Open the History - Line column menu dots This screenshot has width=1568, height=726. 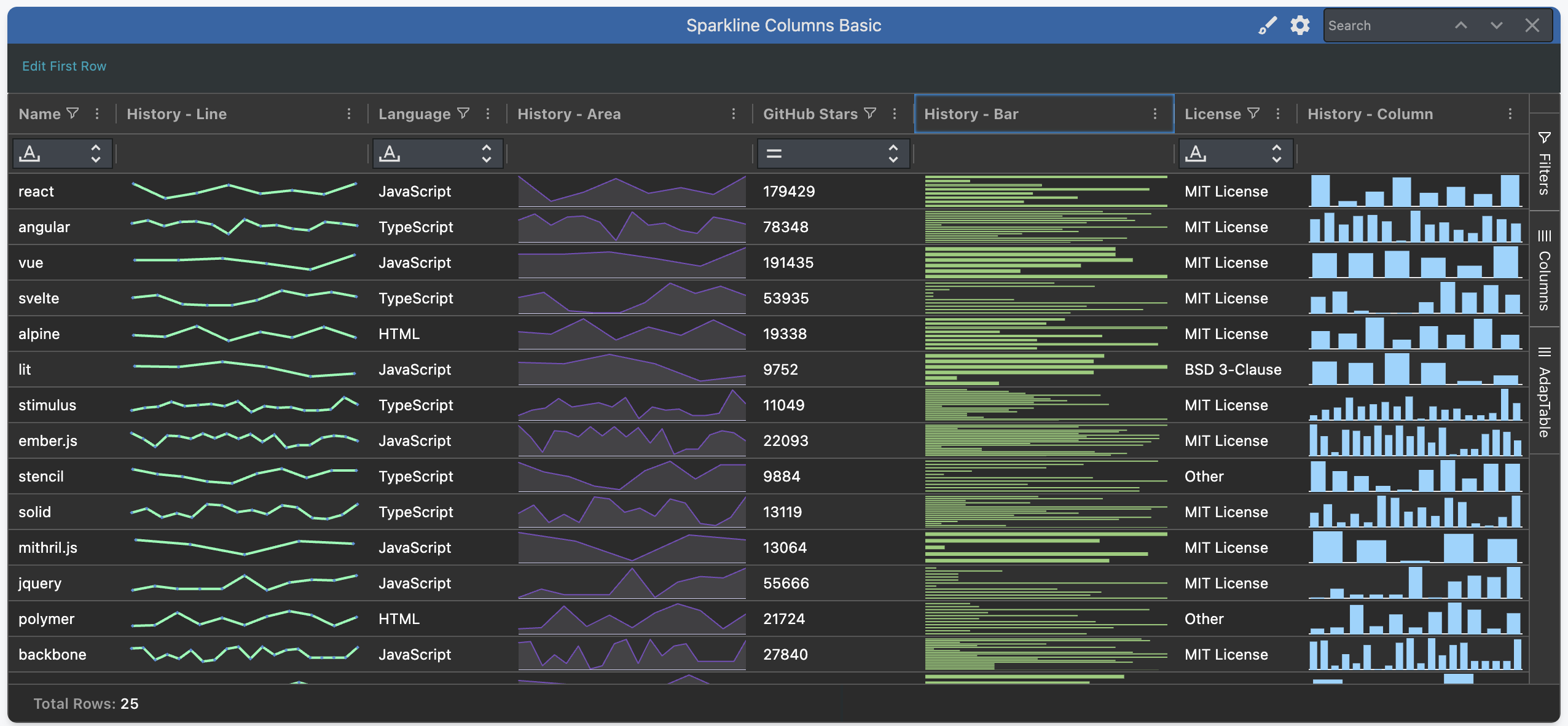[349, 114]
